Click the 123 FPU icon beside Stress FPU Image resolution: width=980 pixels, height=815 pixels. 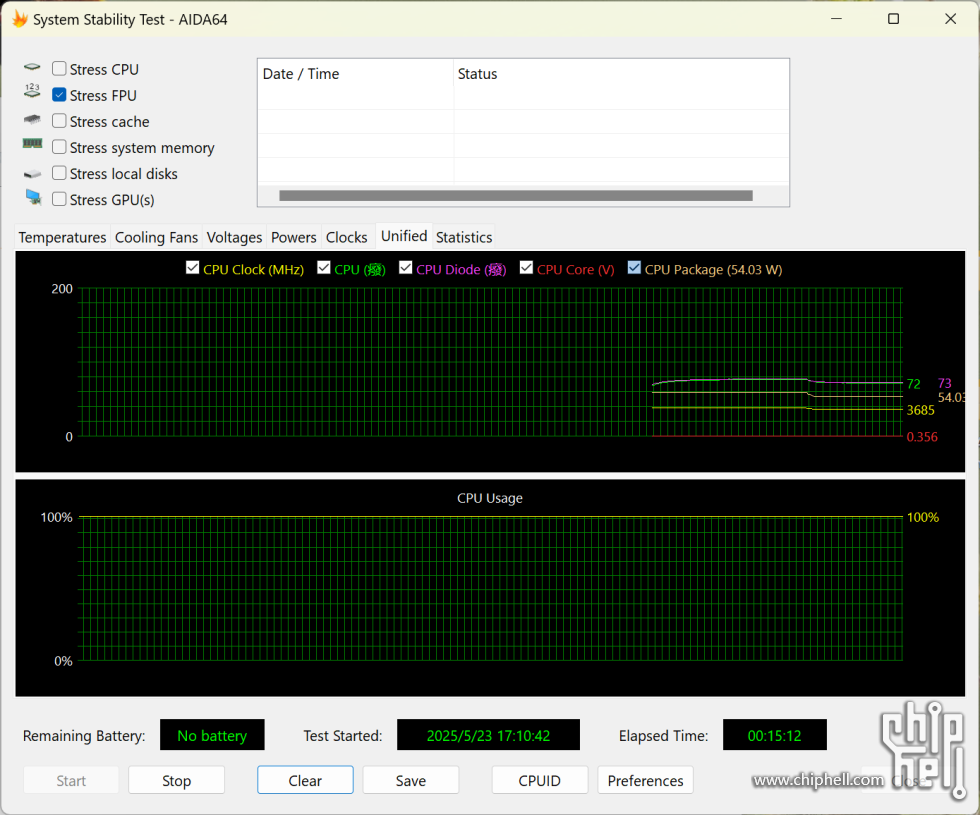[32, 91]
